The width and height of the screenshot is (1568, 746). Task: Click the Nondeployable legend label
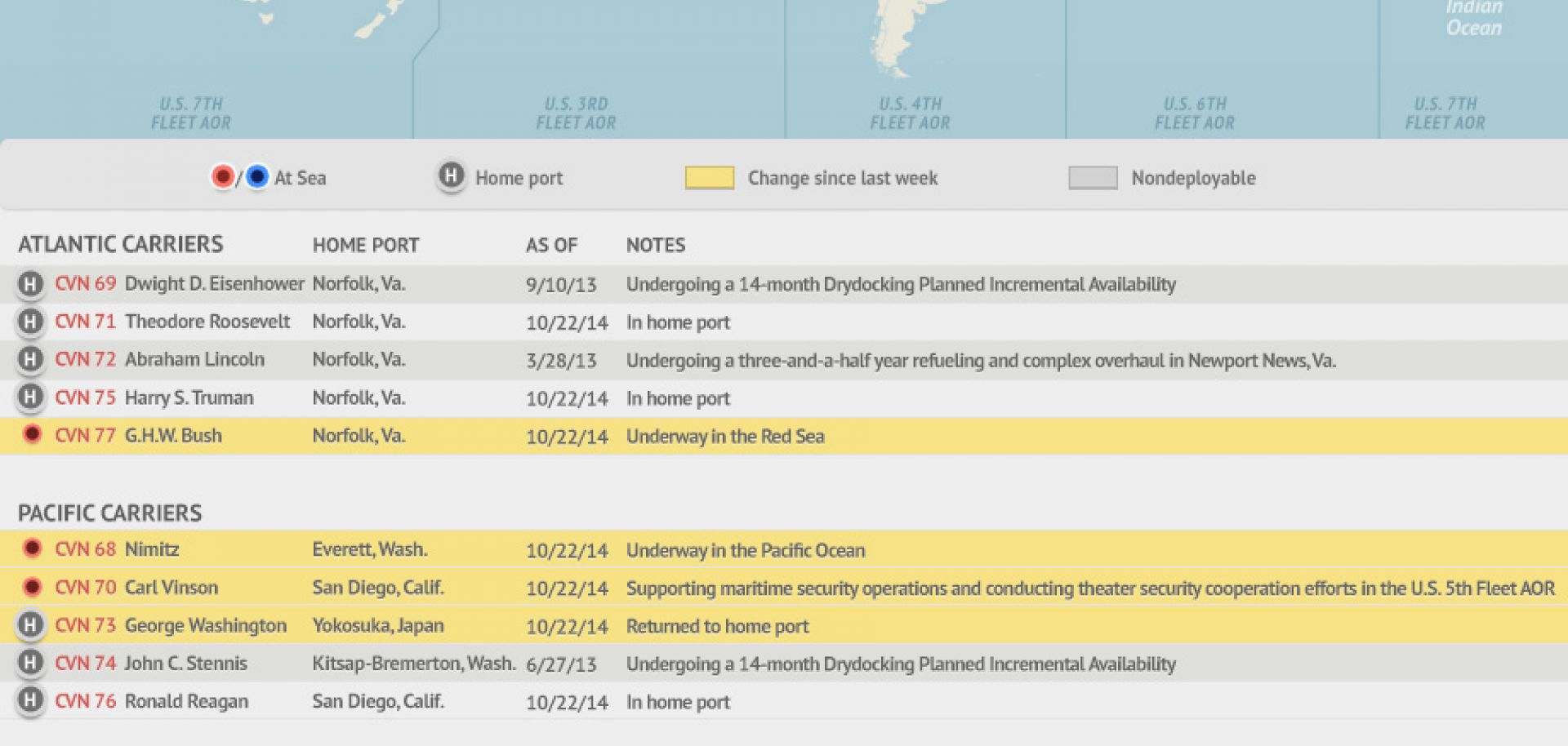coord(1193,178)
